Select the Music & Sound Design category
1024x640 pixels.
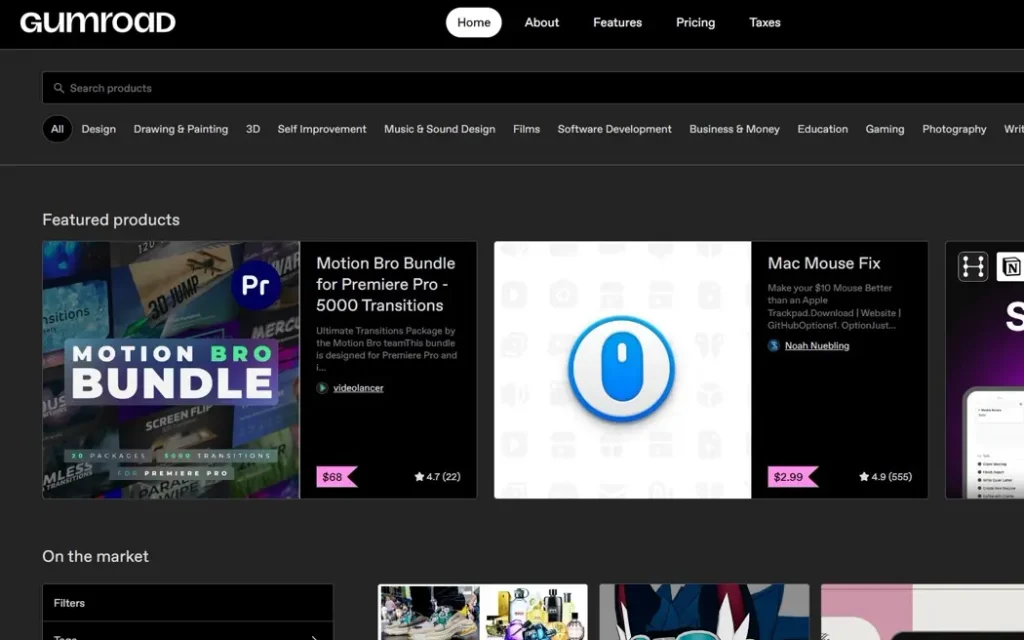click(x=440, y=129)
